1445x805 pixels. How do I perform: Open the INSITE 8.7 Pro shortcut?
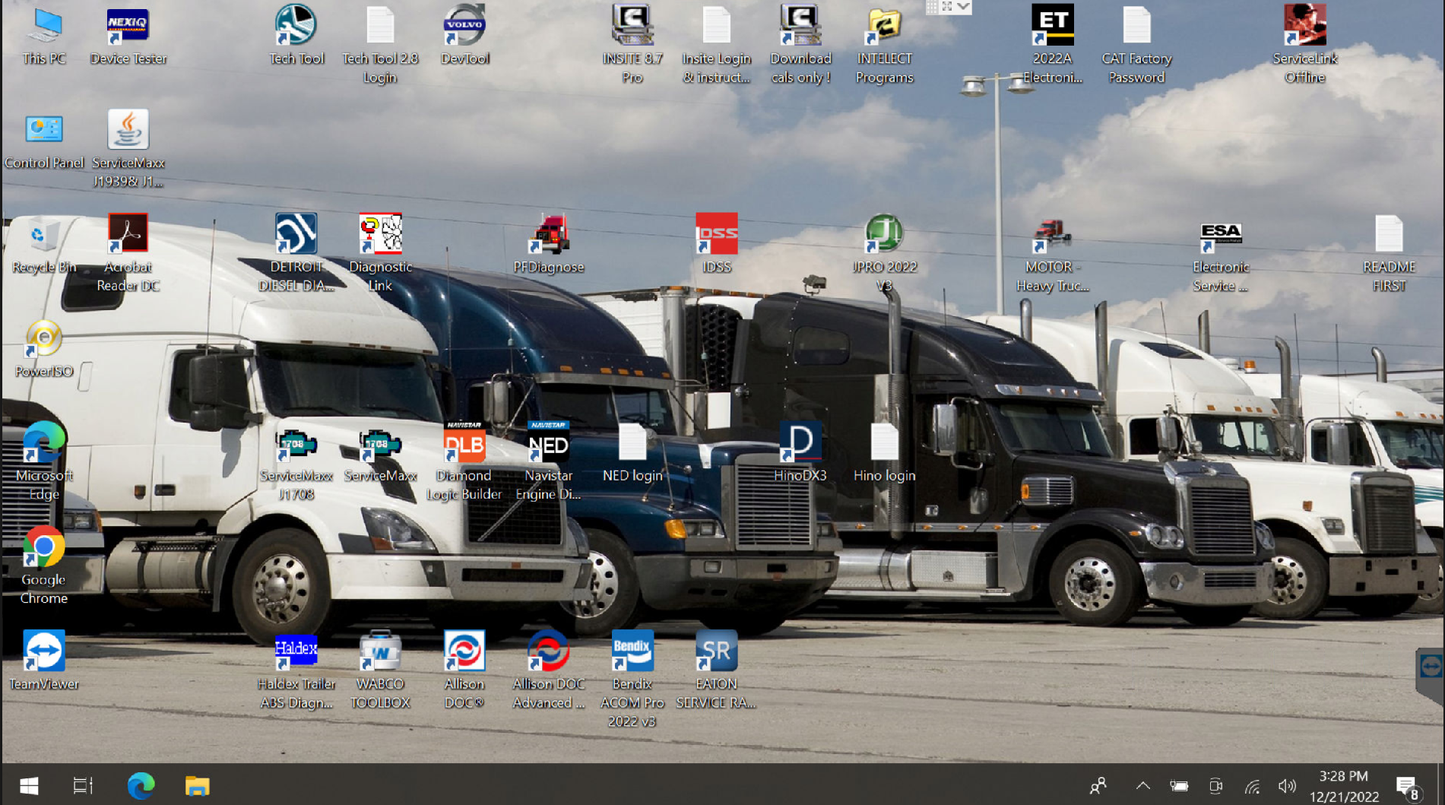(x=632, y=45)
